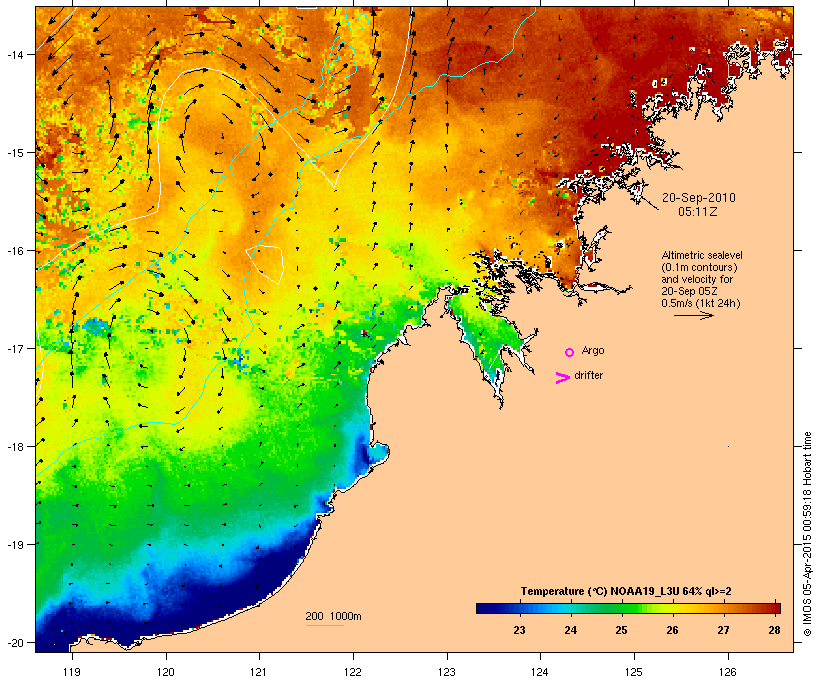
Task: Click the longitude axis label 119
Action: pyautogui.click(x=72, y=672)
